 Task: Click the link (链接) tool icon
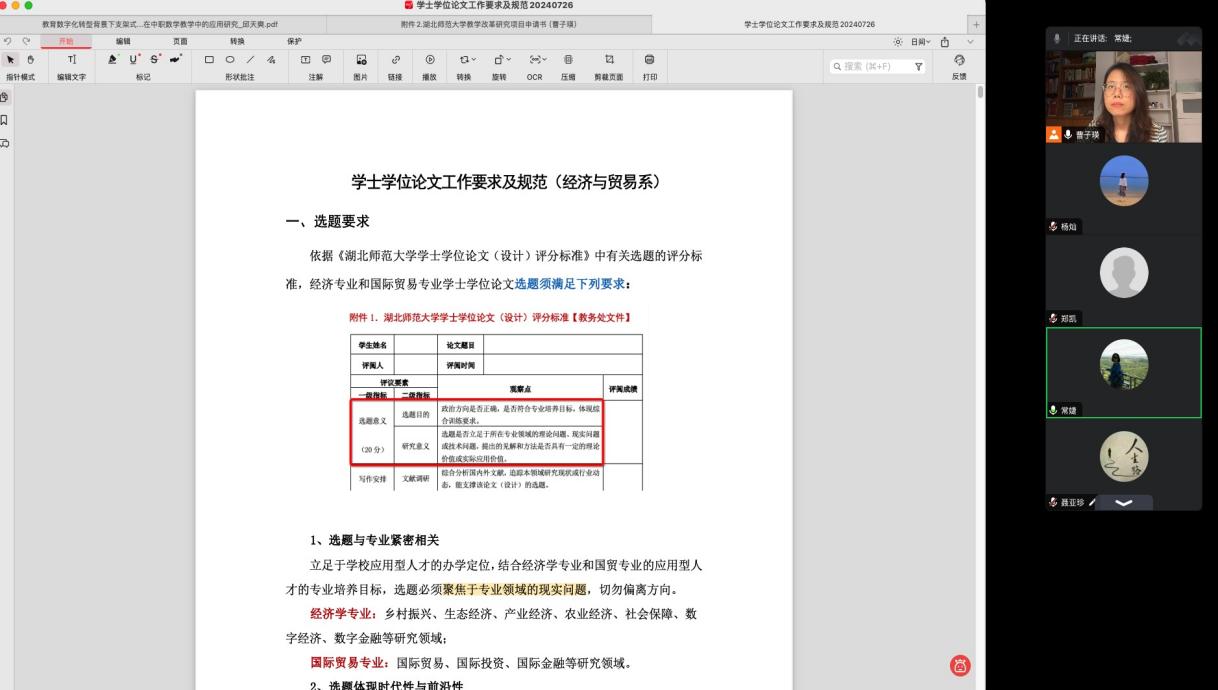click(x=395, y=60)
